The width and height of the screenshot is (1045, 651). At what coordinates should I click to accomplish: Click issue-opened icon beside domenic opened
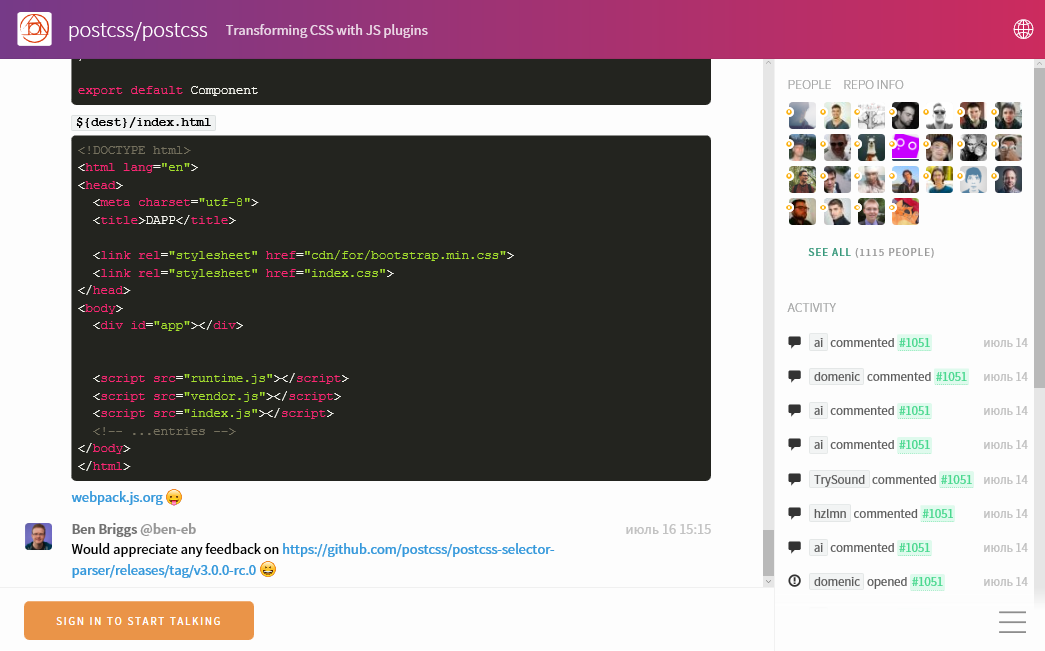[794, 581]
